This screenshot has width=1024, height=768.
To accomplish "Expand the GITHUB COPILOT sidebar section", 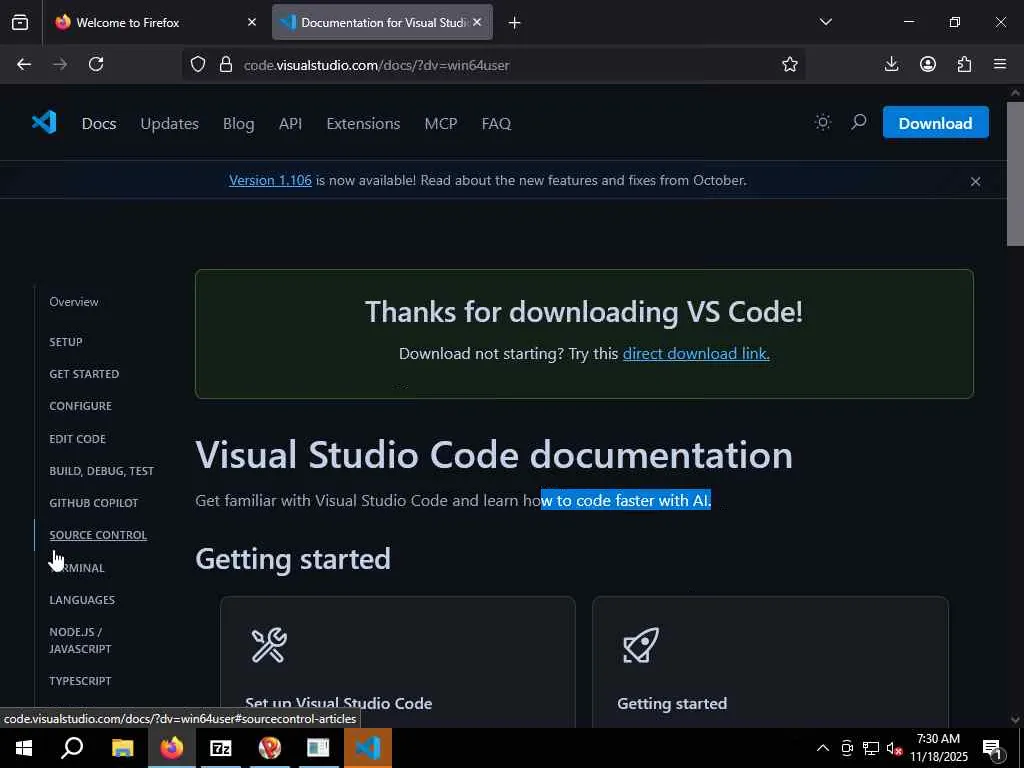I will 93,503.
